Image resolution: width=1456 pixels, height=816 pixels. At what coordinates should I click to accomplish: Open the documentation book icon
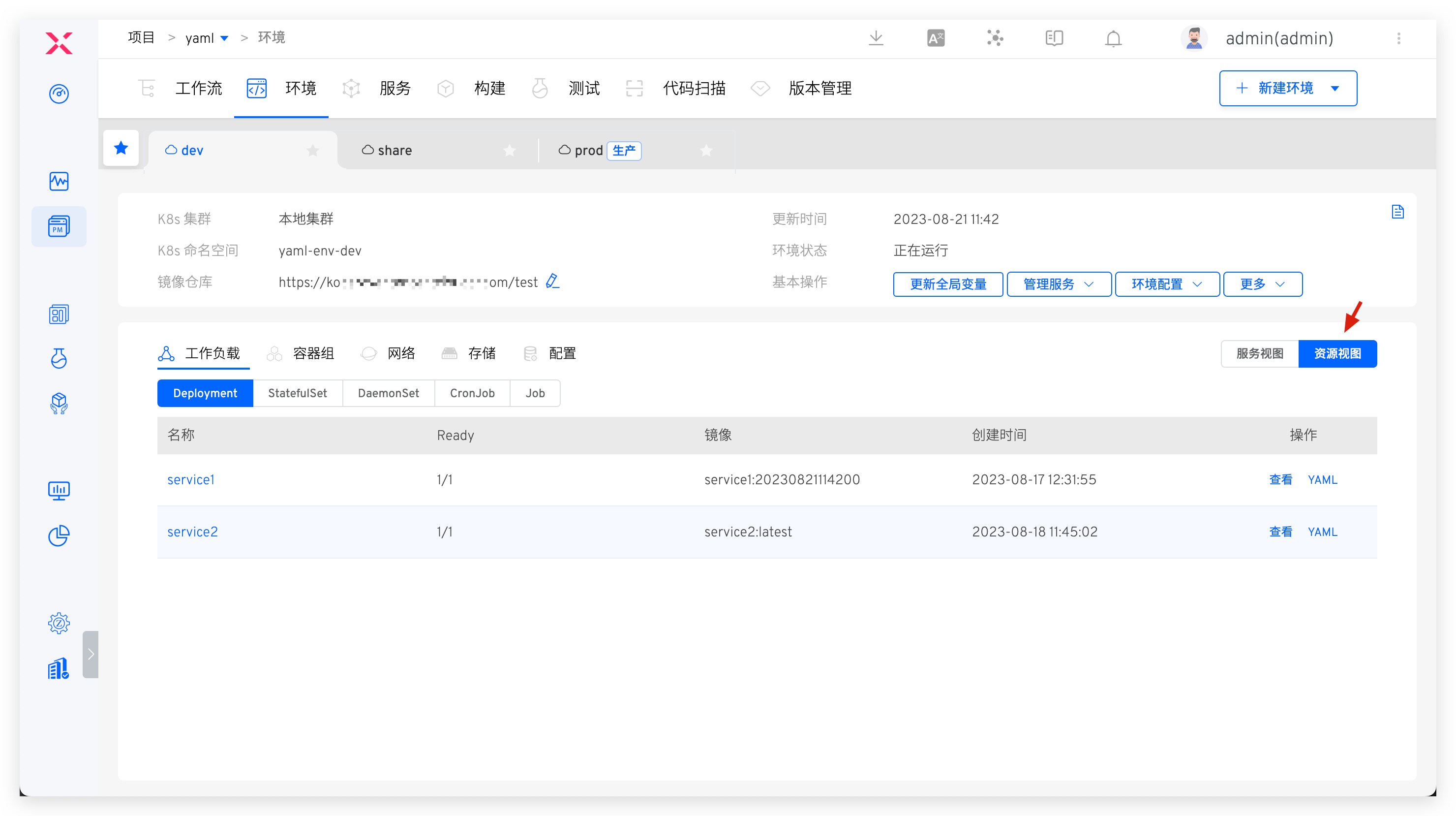click(x=1053, y=38)
